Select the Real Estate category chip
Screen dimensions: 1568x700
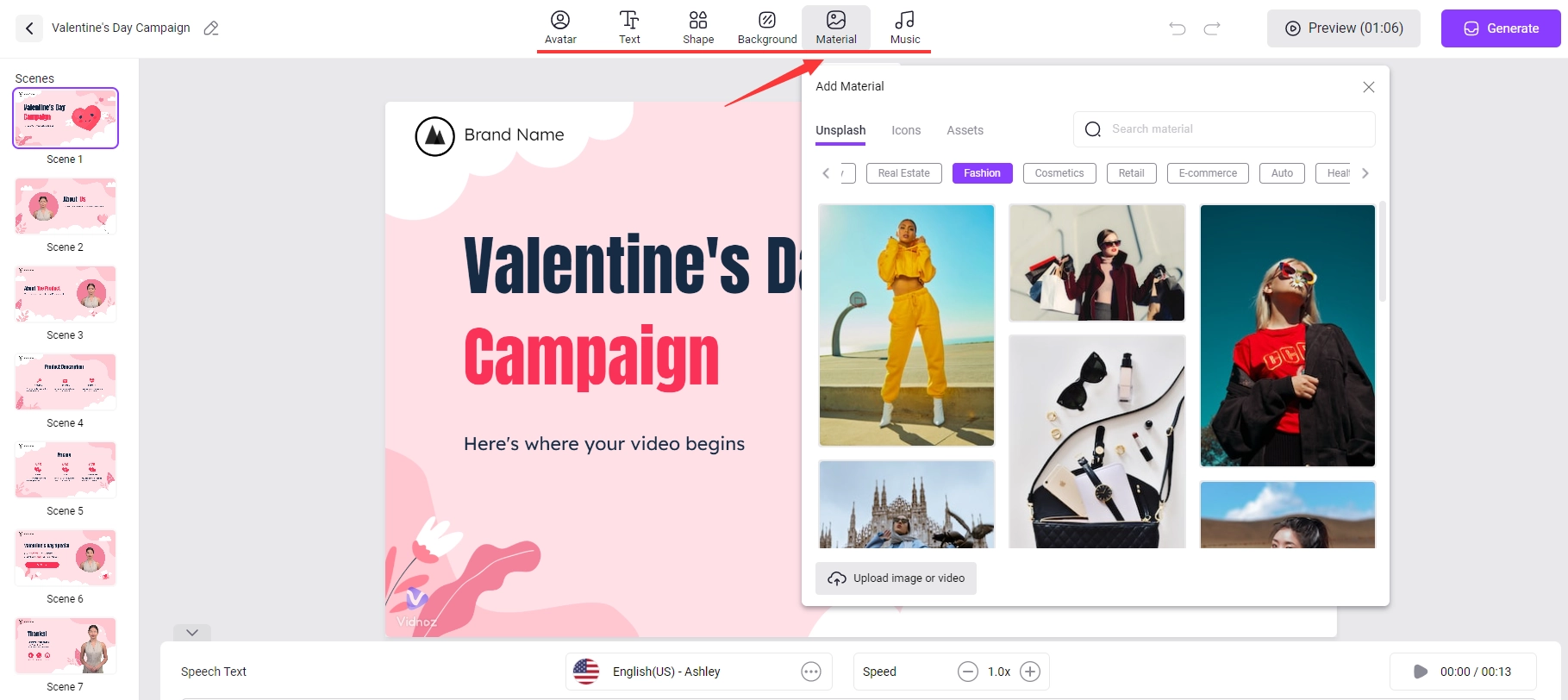click(x=903, y=173)
